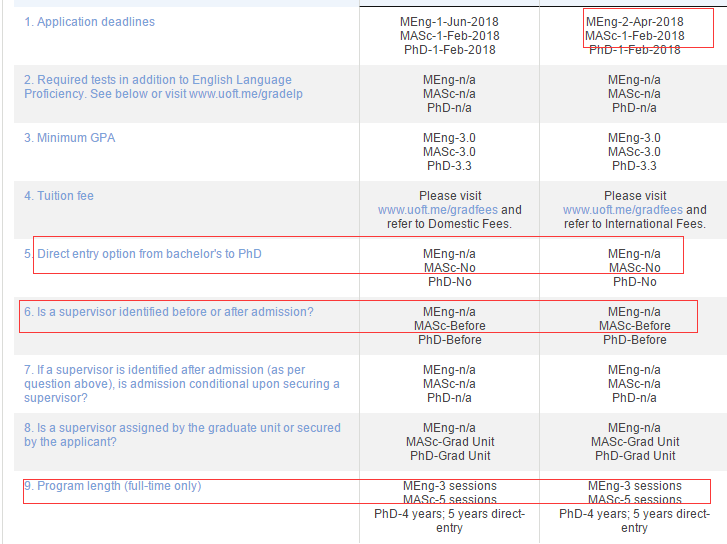Click "8. Is a supervisor assigned" question text

pos(180,428)
